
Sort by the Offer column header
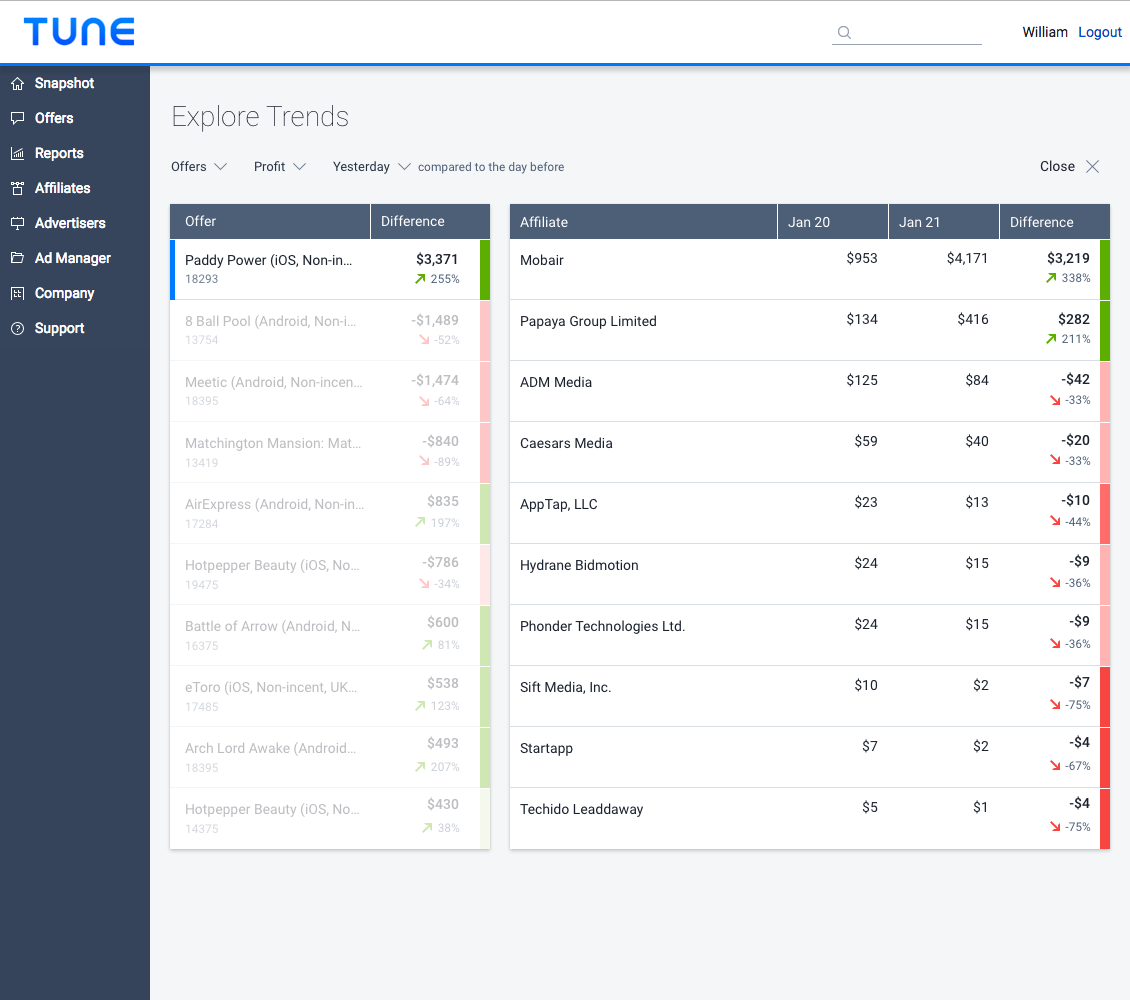270,221
